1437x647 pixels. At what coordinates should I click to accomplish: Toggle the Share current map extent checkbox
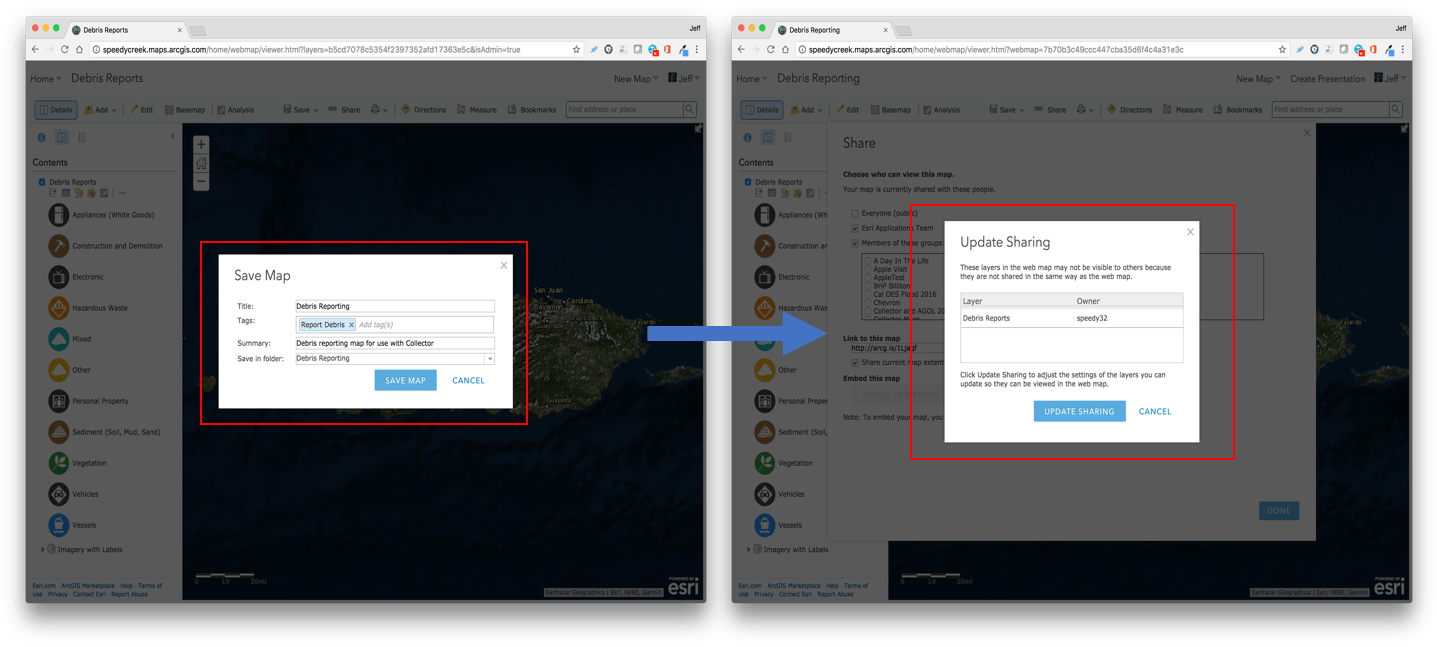click(855, 363)
